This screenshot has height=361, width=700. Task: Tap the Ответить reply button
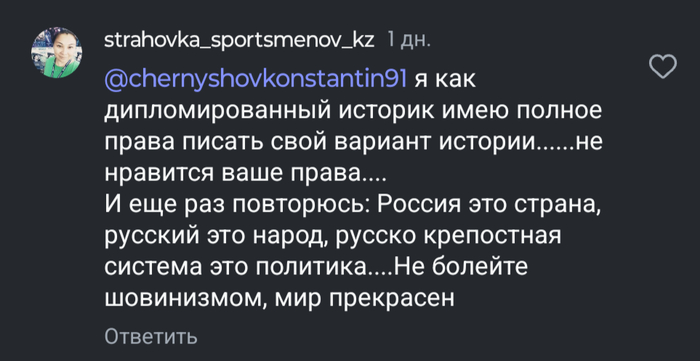pos(151,336)
